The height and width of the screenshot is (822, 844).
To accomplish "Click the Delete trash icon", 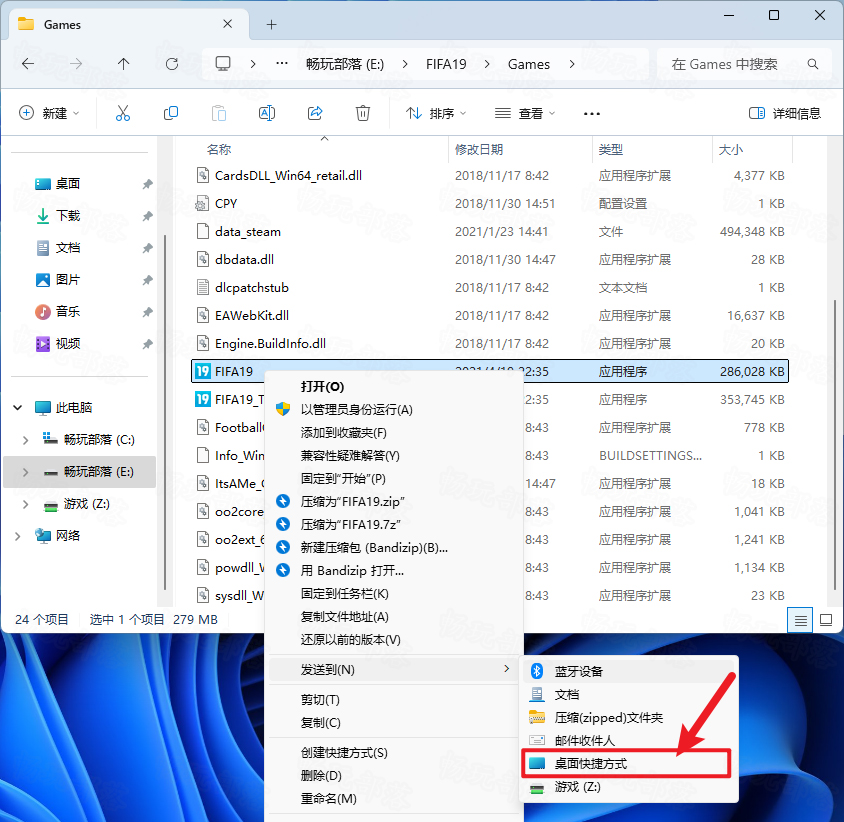I will pyautogui.click(x=363, y=113).
